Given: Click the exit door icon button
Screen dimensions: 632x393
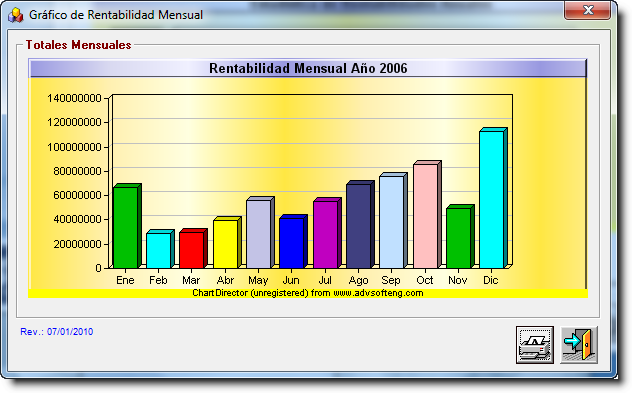Looking at the screenshot, I should click(579, 345).
